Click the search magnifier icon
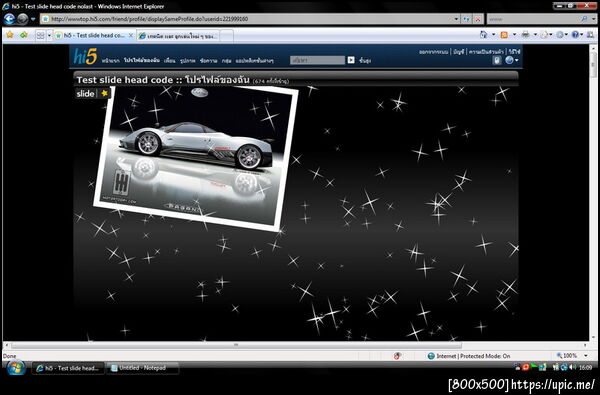 click(584, 19)
